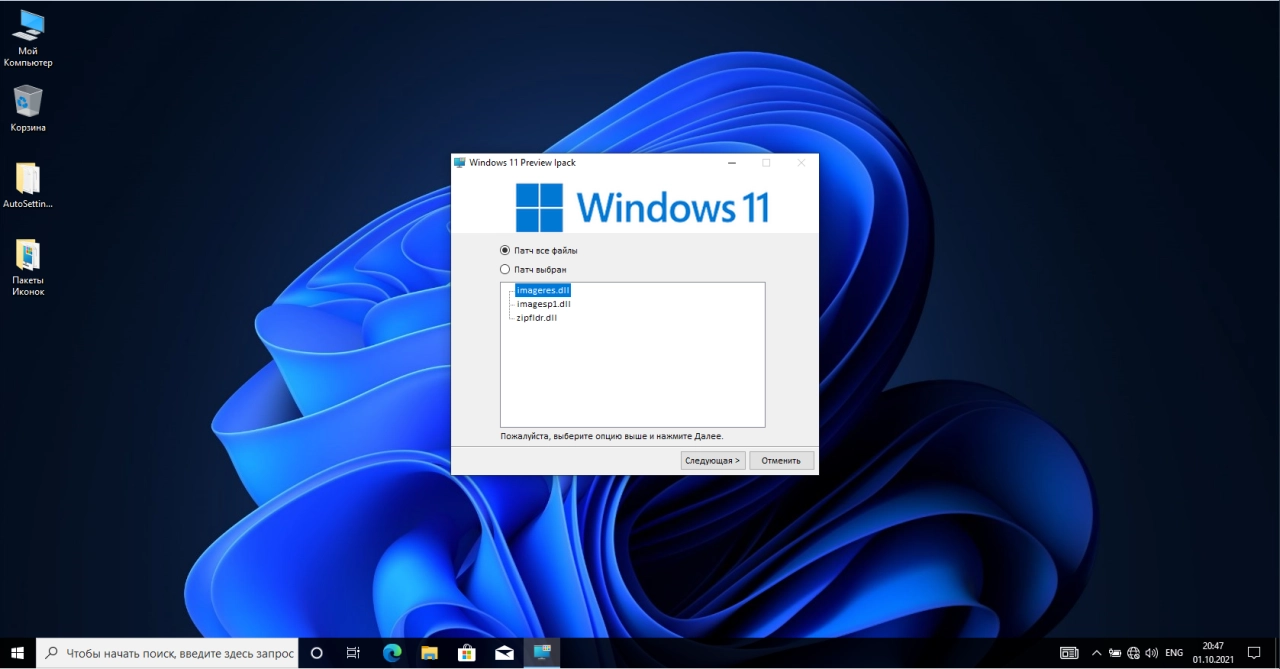This screenshot has width=1280, height=669.
Task: Click the Ipack installer title bar icon
Action: coord(460,162)
